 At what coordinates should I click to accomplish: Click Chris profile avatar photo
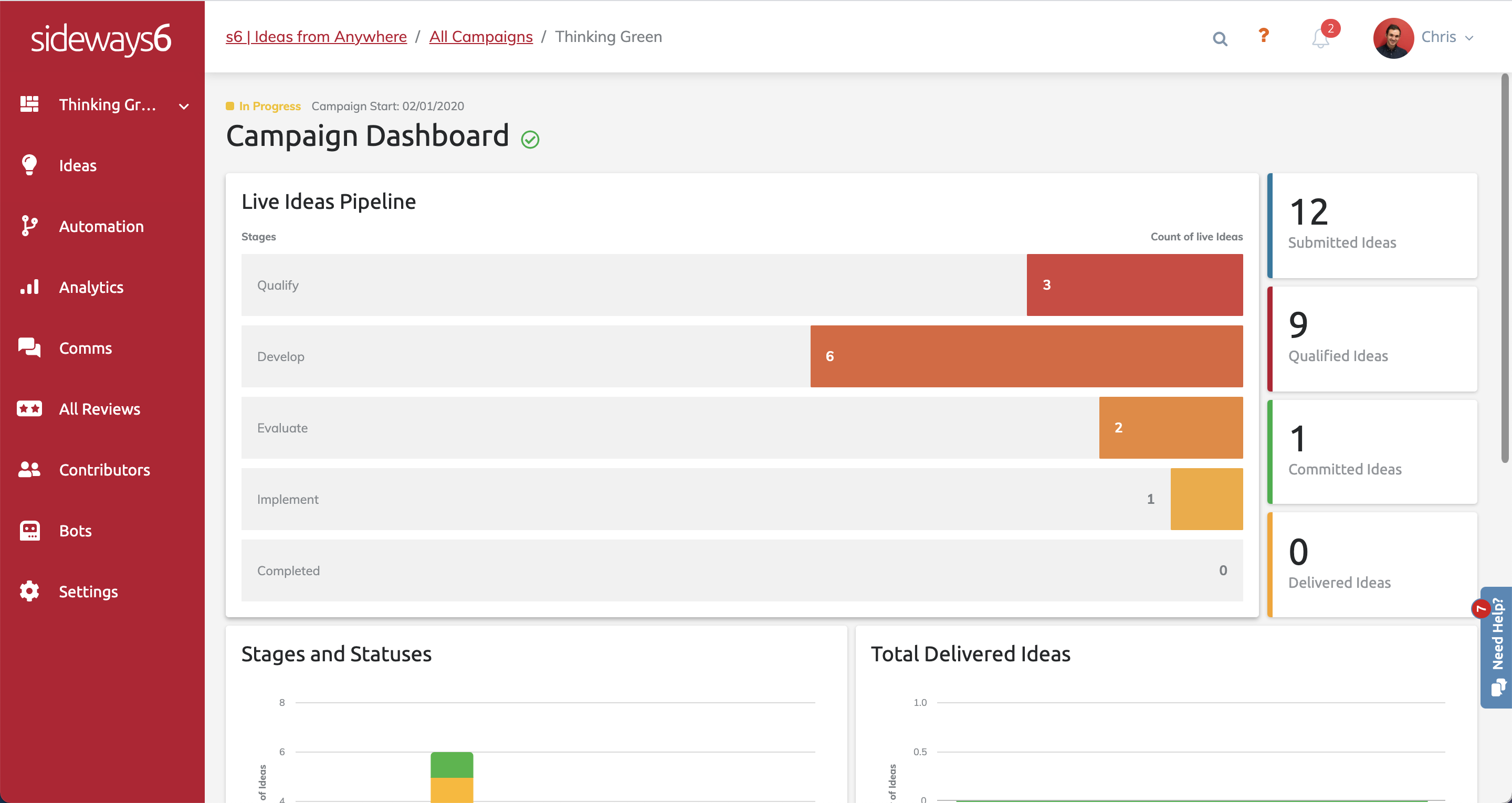[1393, 38]
